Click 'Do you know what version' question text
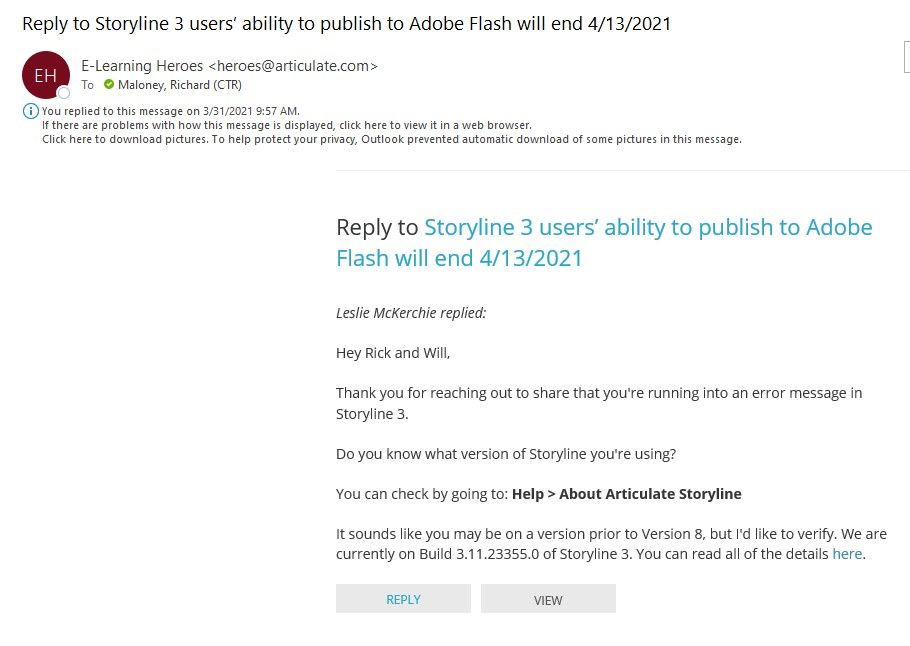 (506, 454)
